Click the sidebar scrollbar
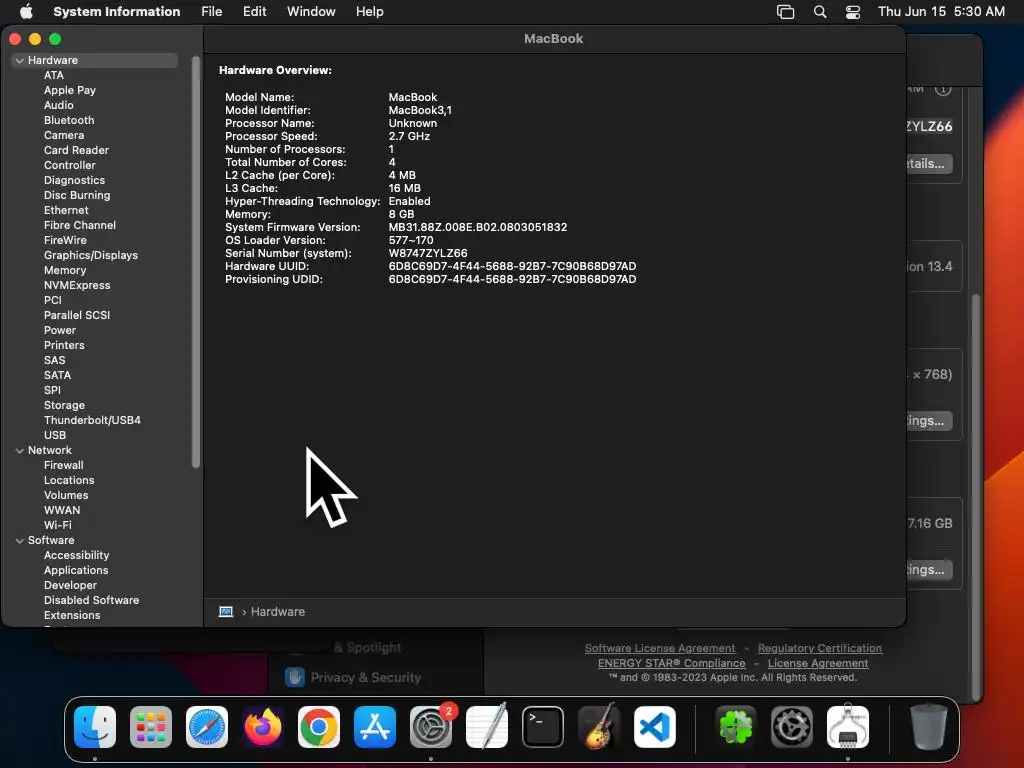 [195, 261]
